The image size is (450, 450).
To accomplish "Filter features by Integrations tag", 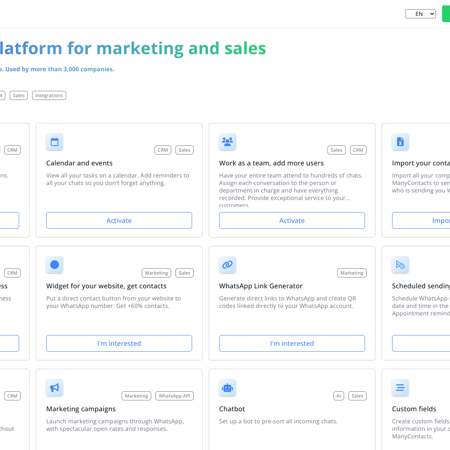I will point(49,95).
